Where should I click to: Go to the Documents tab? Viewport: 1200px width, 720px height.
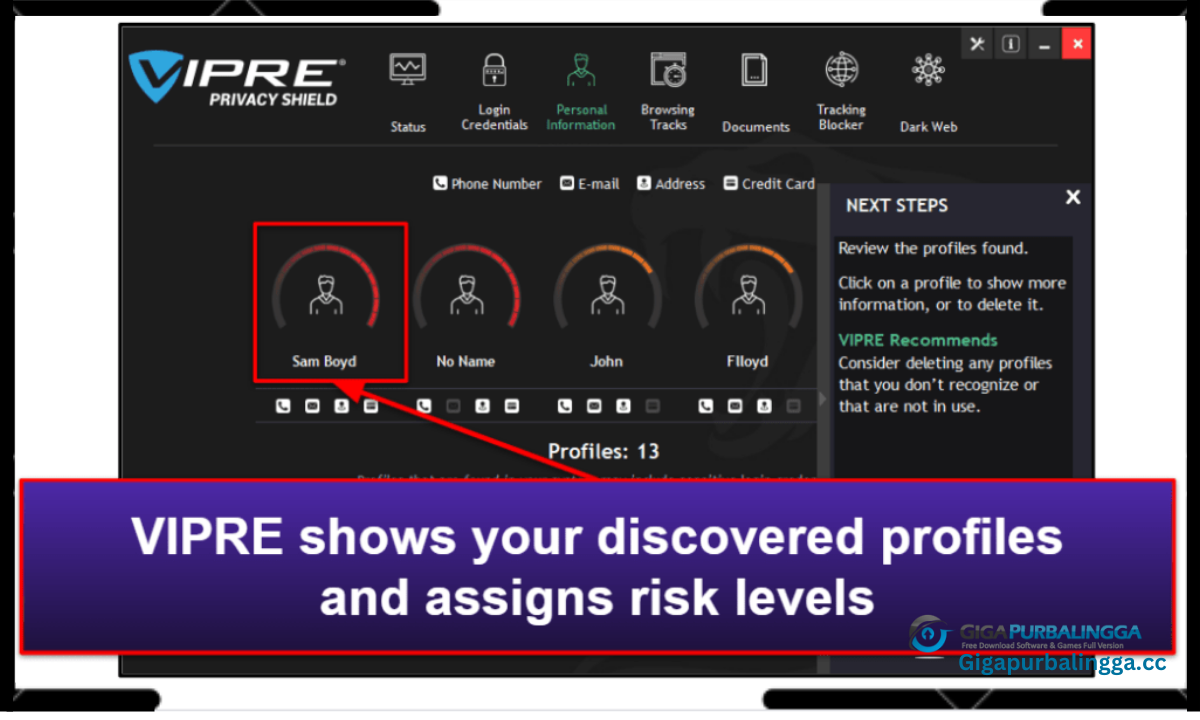click(756, 93)
